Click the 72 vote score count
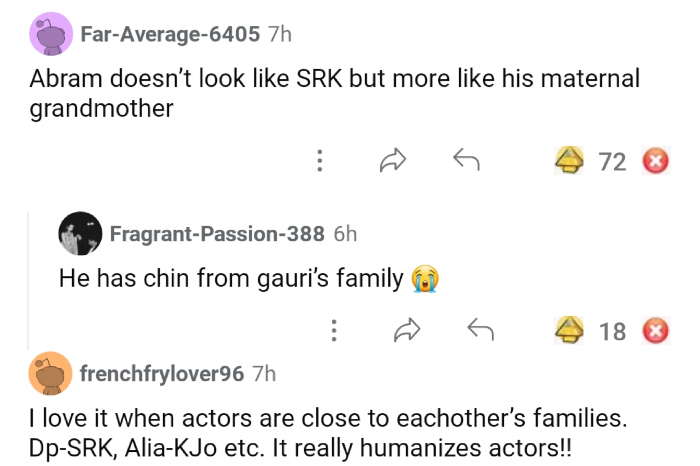This screenshot has width=700, height=466. [x=612, y=160]
